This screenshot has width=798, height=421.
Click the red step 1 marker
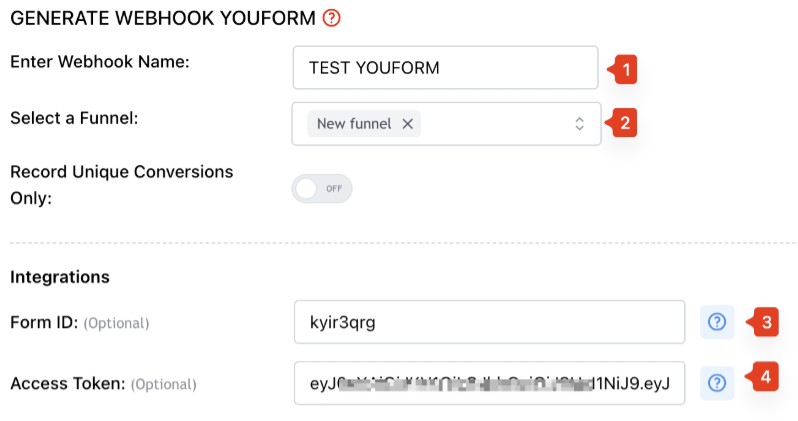(x=623, y=69)
